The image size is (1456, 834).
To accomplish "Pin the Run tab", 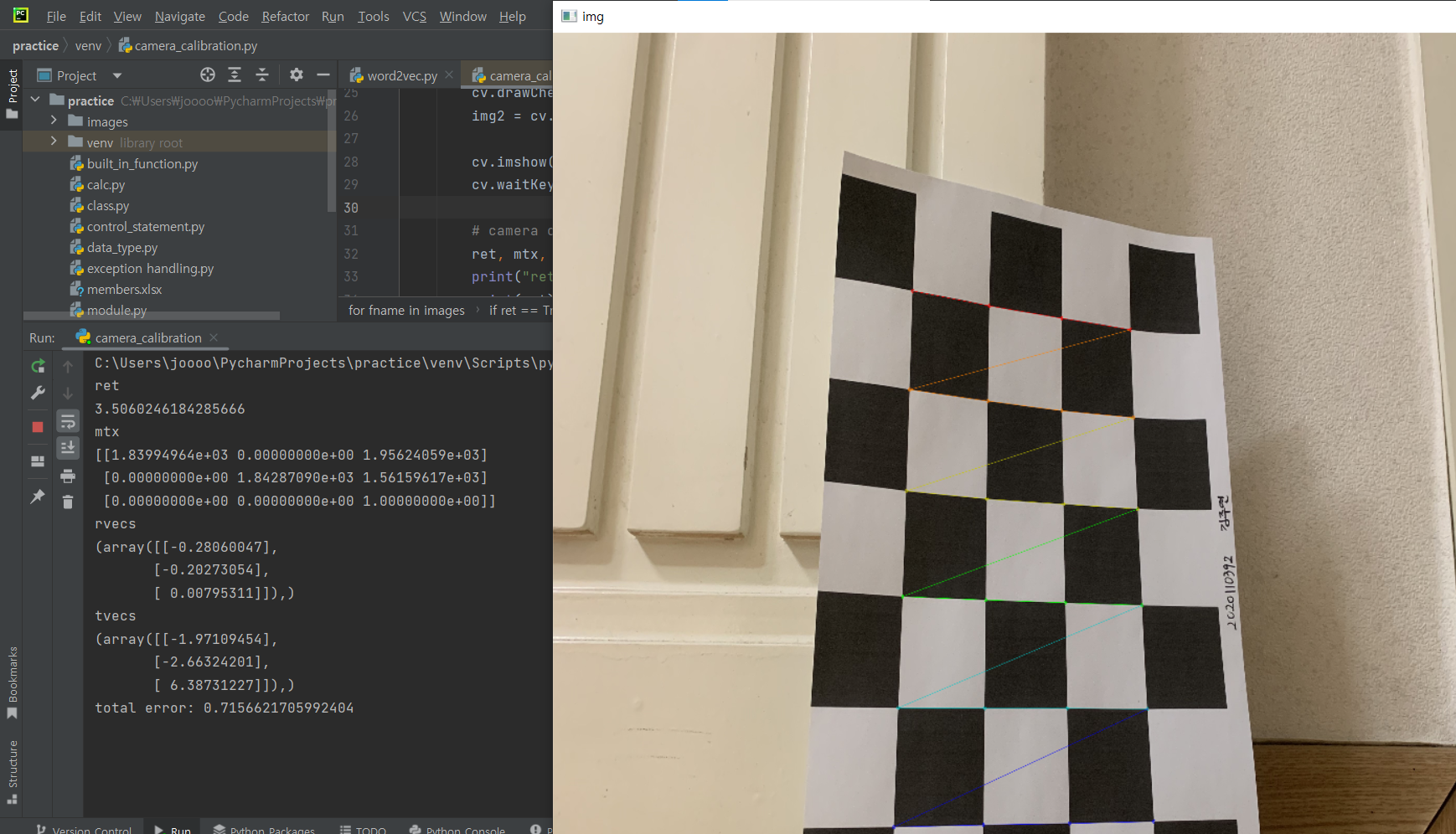I will [x=37, y=496].
